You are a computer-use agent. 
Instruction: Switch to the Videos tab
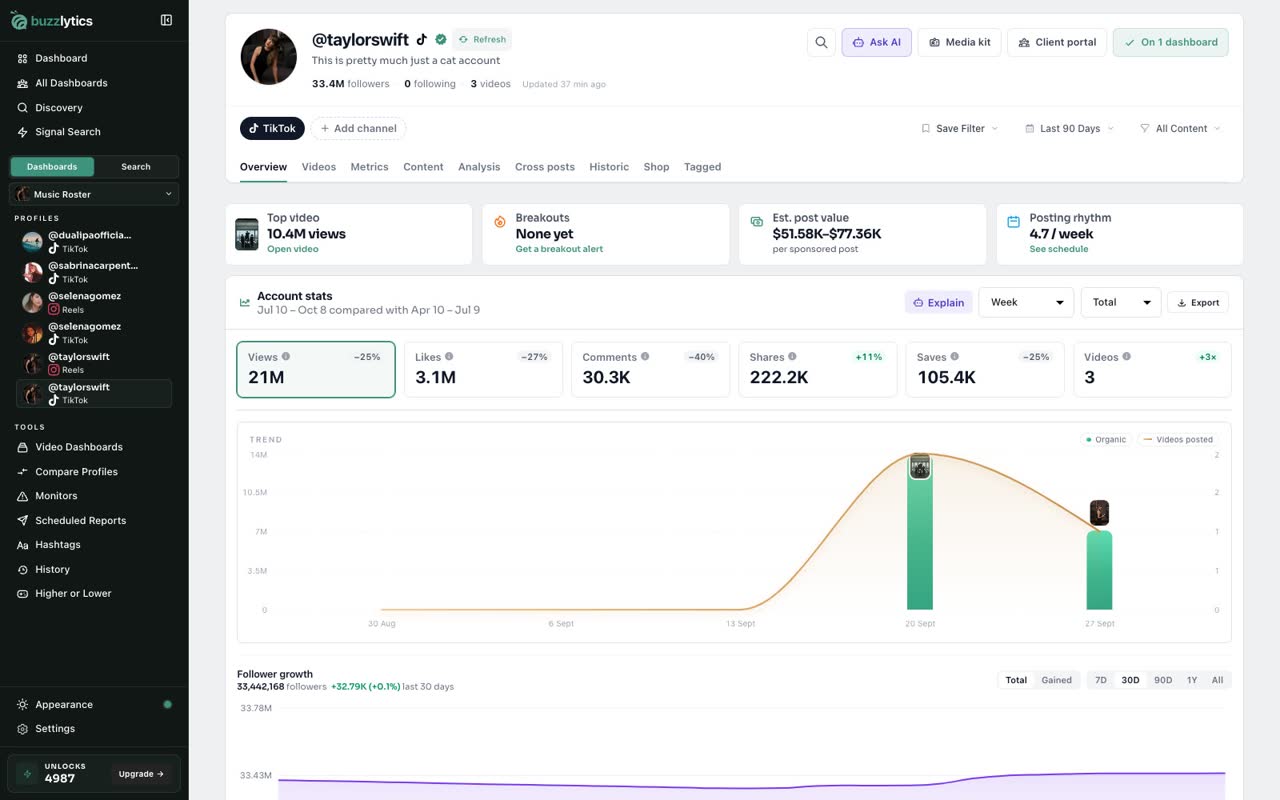(319, 167)
